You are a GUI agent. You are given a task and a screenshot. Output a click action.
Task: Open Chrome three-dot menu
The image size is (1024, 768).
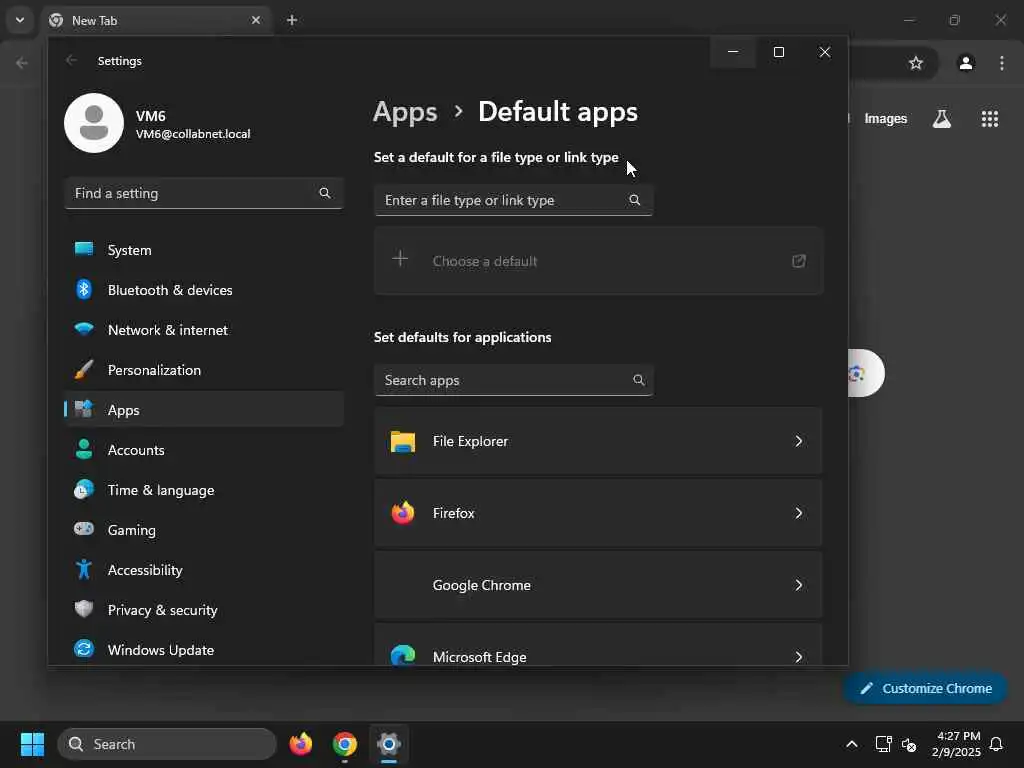[1002, 63]
